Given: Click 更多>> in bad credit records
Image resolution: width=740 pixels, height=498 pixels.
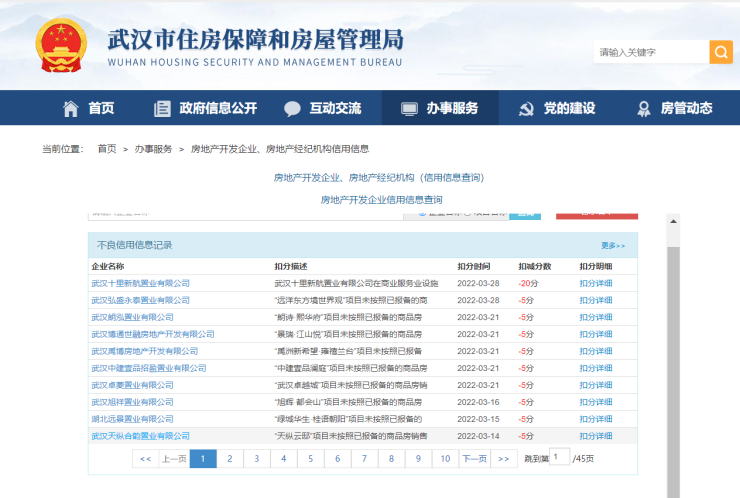Looking at the screenshot, I should (x=613, y=245).
